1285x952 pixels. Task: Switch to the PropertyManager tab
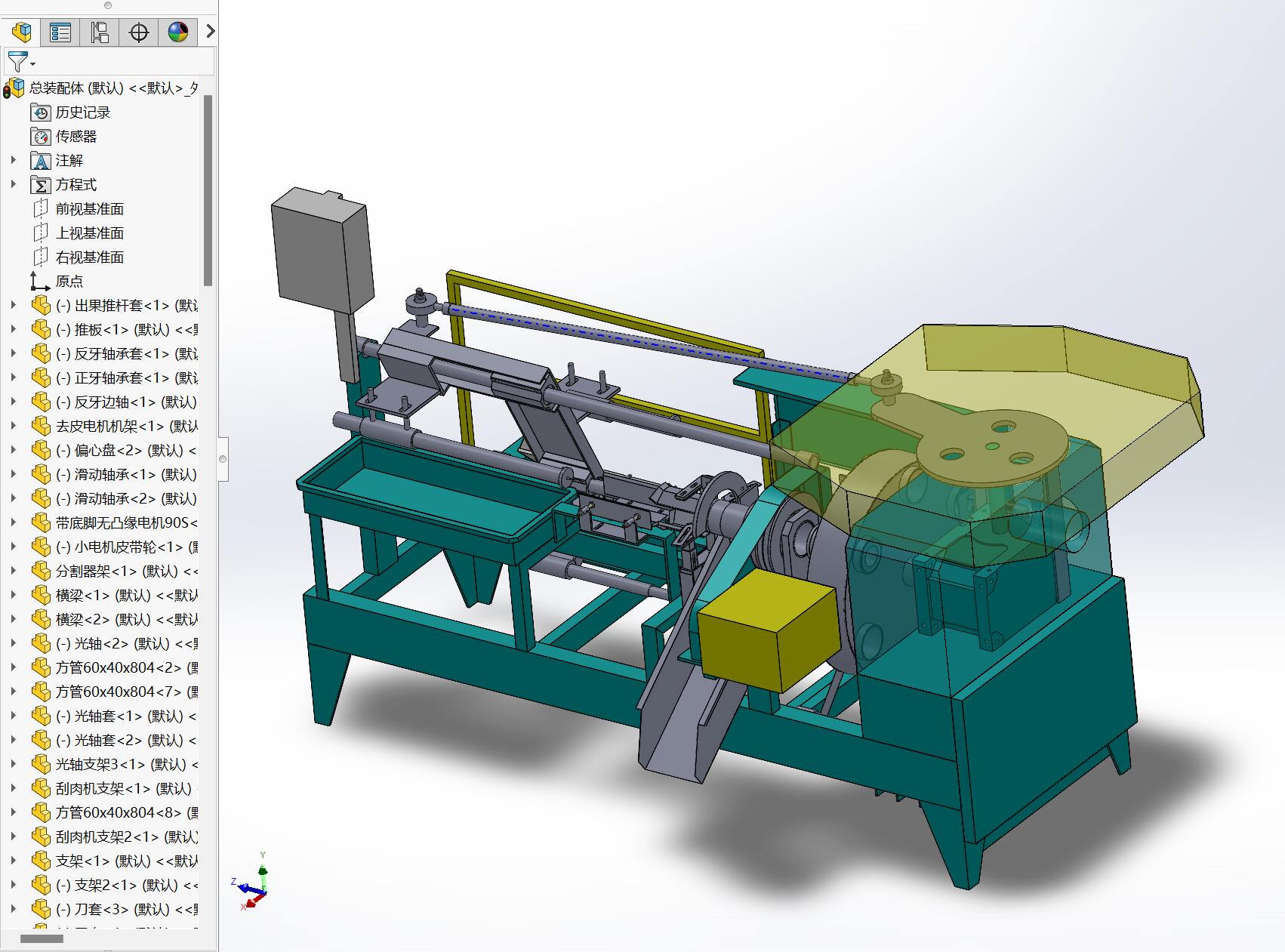(60, 32)
